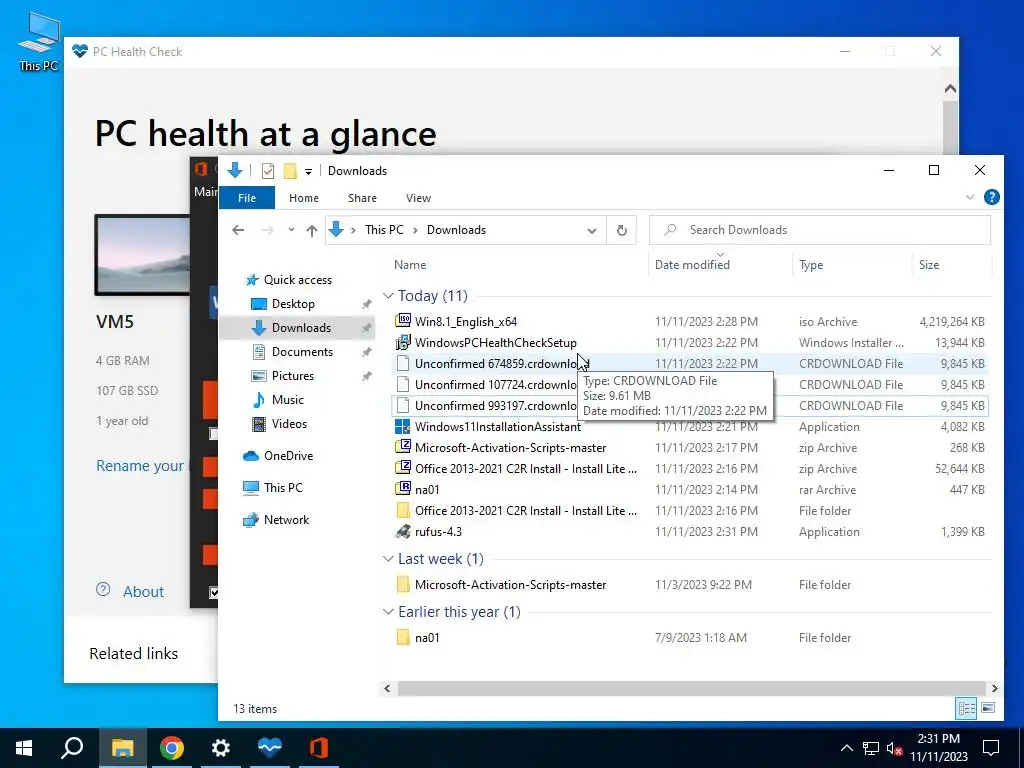1024x768 pixels.
Task: Select OneDrive in the navigation pane
Action: (x=288, y=456)
